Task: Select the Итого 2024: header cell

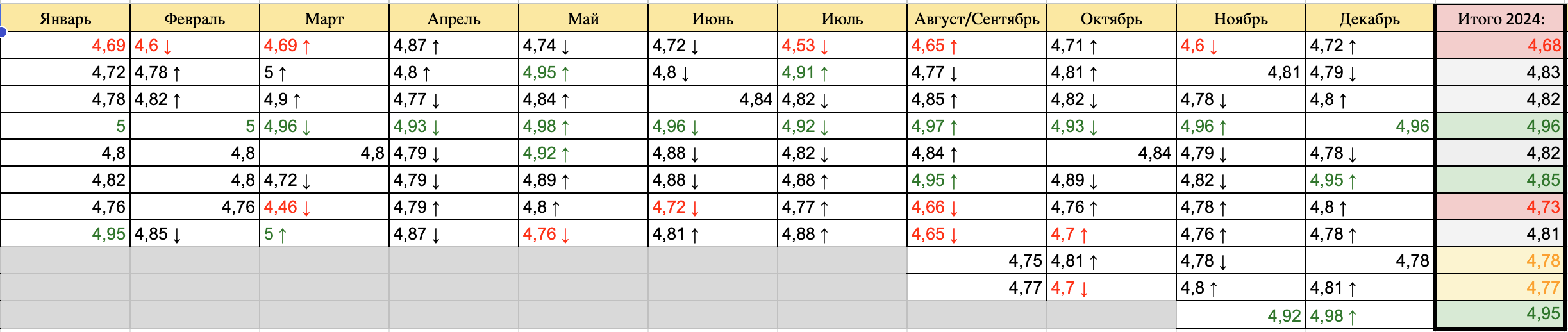Action: pos(1500,19)
